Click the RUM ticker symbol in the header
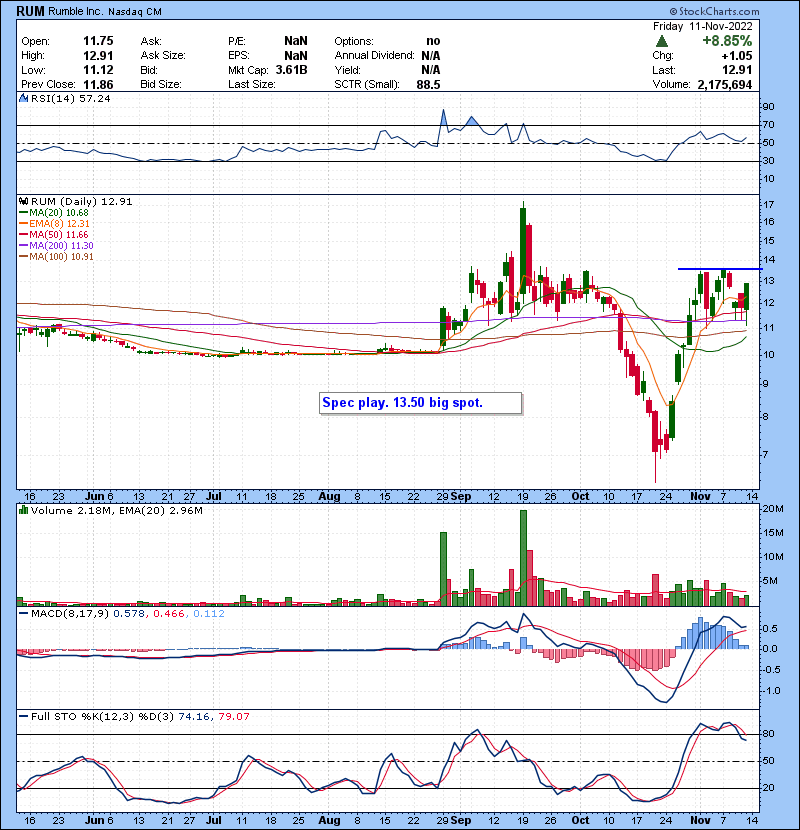 (31, 11)
